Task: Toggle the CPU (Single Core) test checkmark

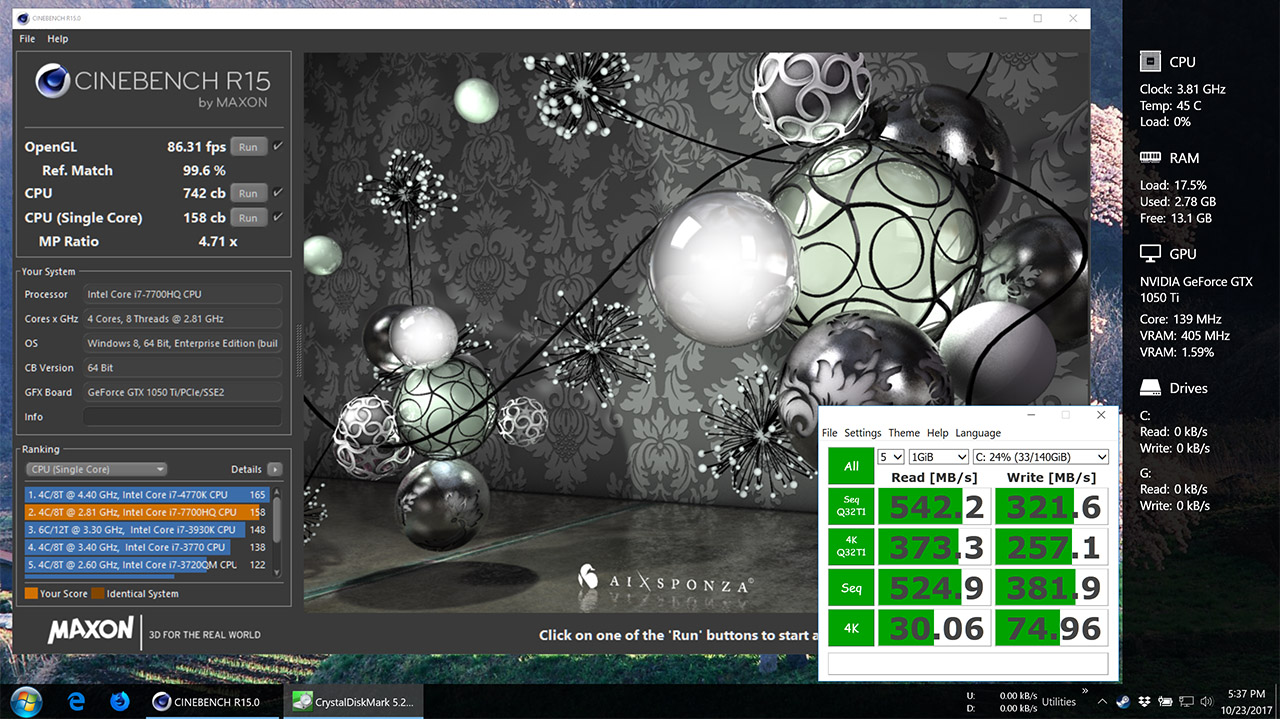Action: pyautogui.click(x=278, y=216)
